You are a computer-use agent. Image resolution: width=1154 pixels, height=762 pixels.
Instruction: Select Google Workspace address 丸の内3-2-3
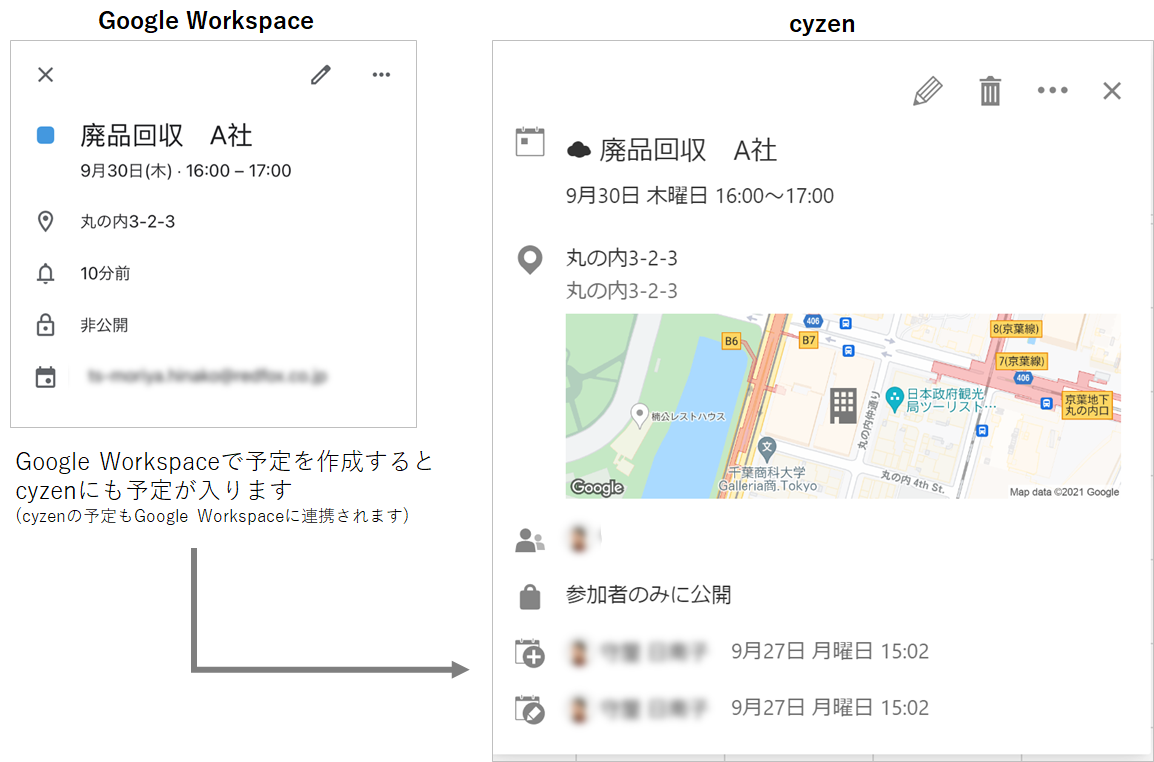tap(128, 222)
